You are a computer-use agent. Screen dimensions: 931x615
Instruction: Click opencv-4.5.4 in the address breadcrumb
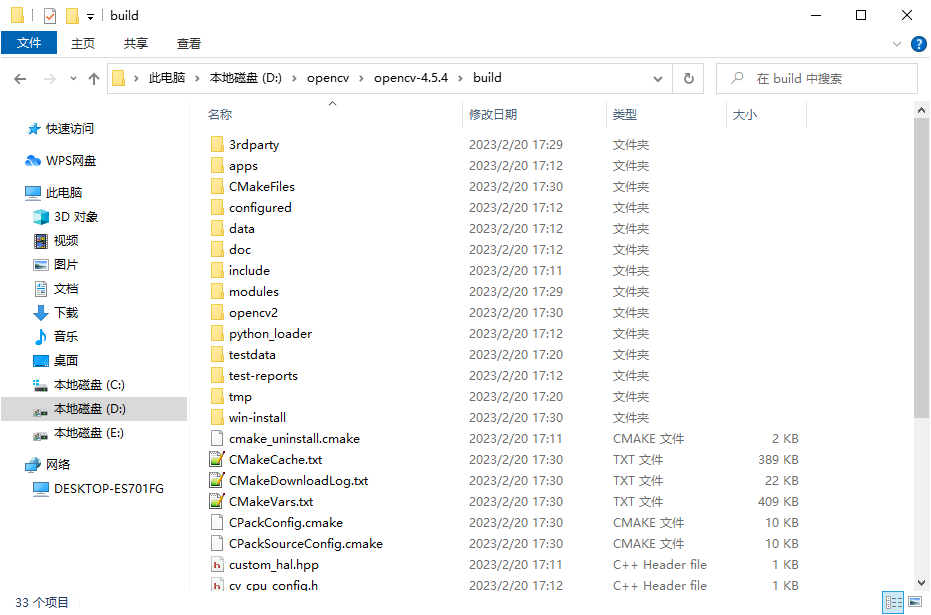click(x=411, y=78)
